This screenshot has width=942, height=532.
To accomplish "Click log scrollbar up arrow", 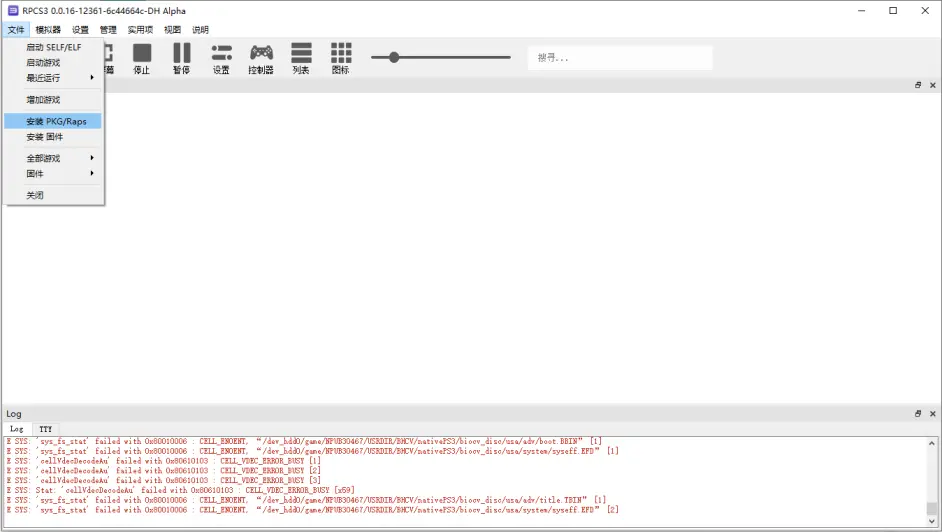I will [932, 443].
